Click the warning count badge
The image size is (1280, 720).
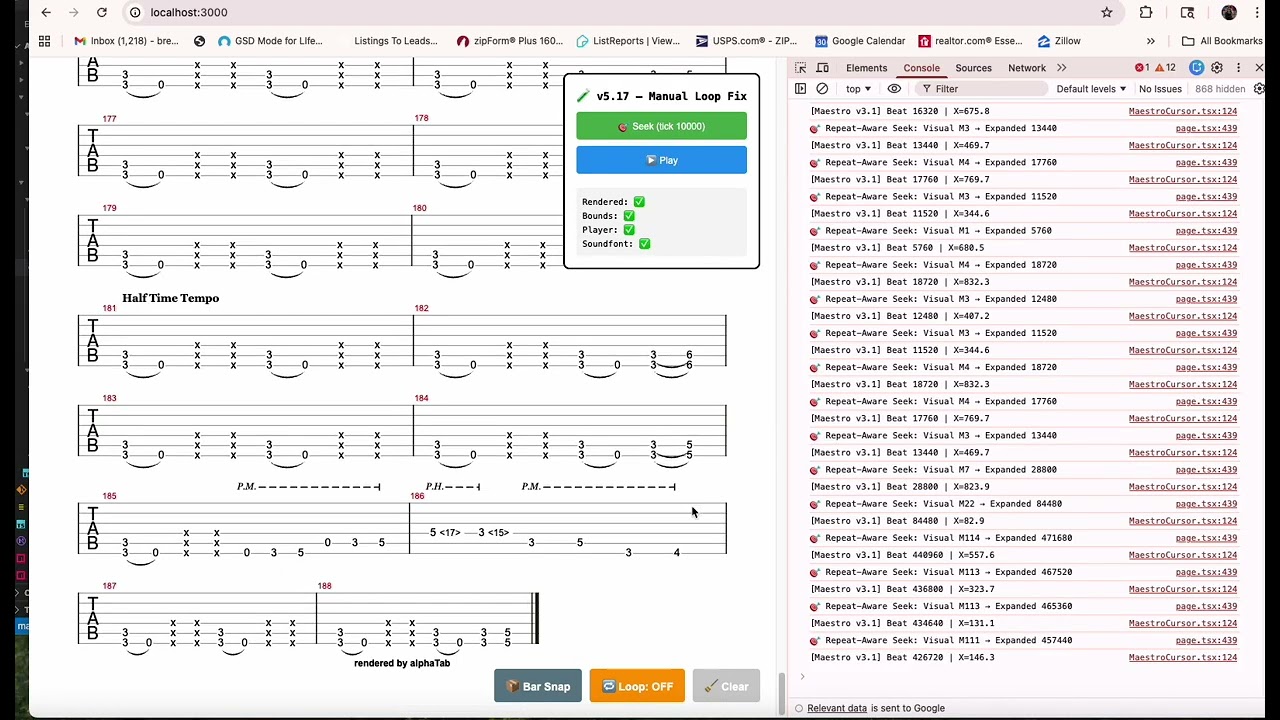click(x=1166, y=68)
